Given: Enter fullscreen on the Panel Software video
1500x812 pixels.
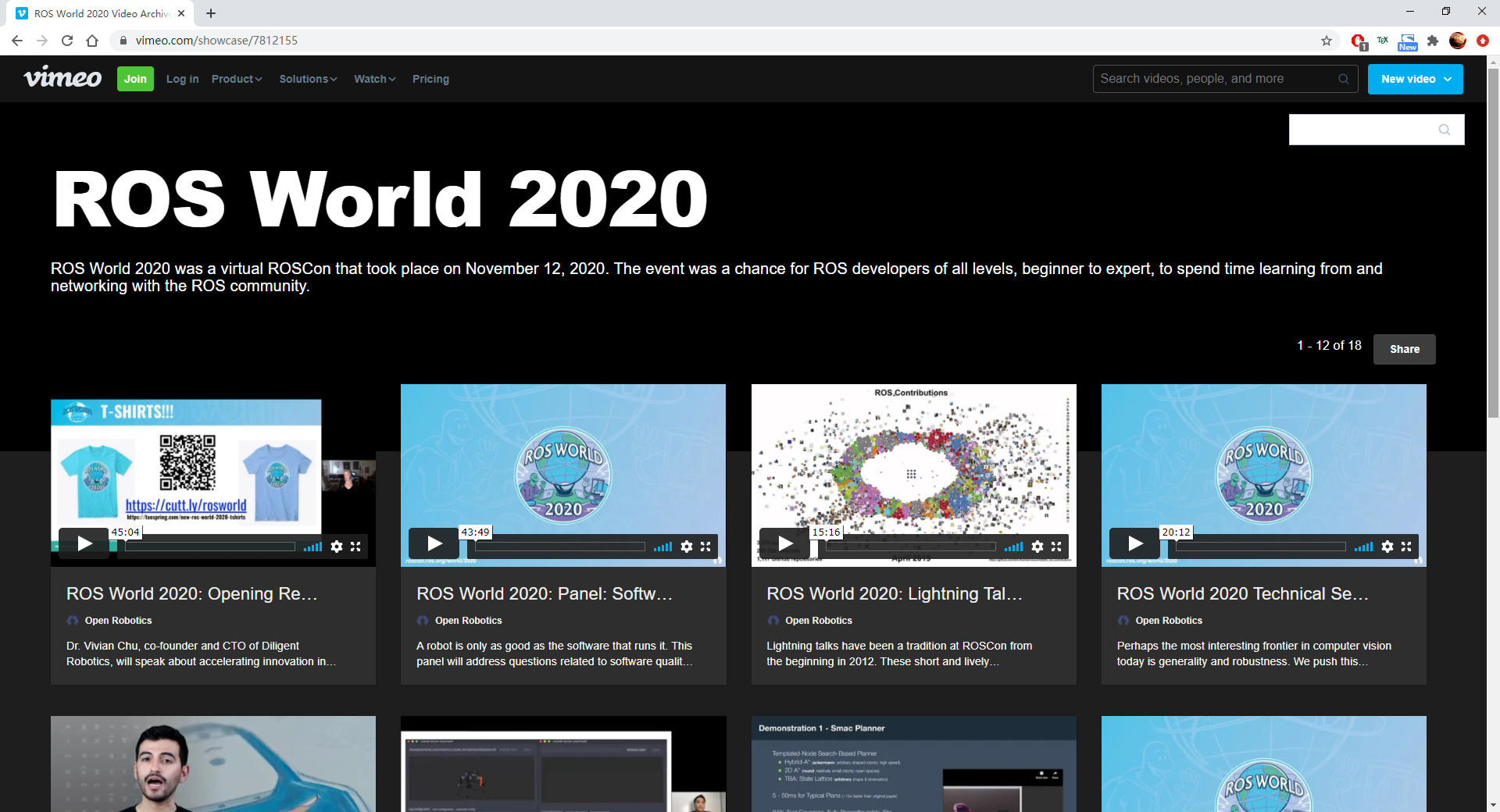Looking at the screenshot, I should [x=706, y=547].
